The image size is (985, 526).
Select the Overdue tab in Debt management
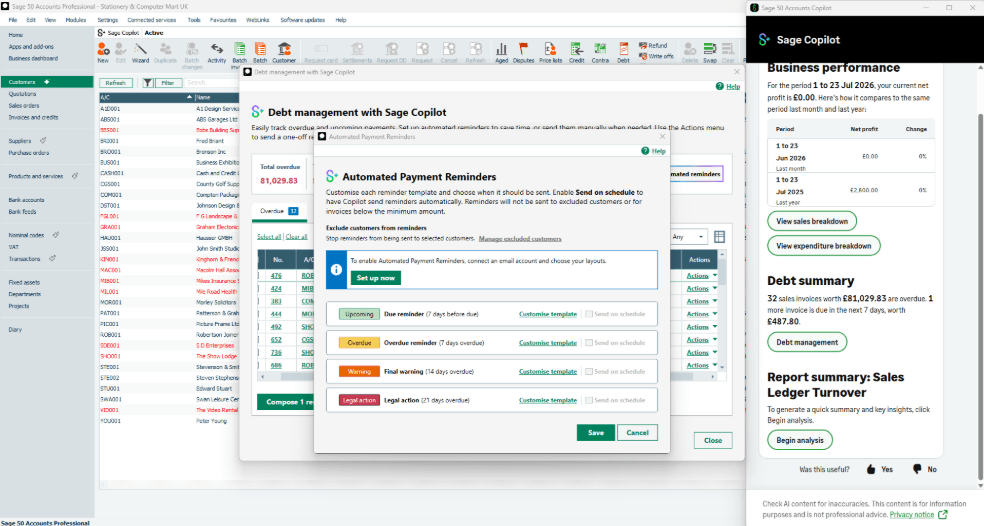[x=279, y=211]
